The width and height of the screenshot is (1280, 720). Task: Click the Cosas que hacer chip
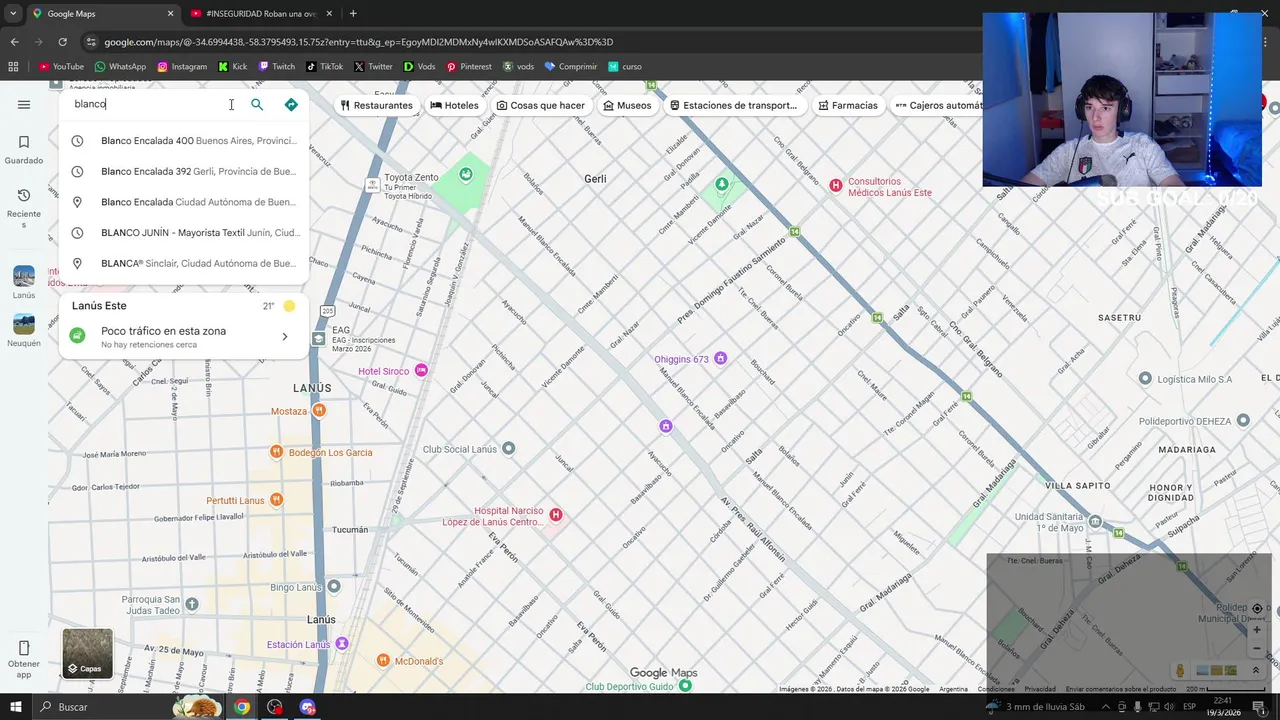(x=540, y=105)
